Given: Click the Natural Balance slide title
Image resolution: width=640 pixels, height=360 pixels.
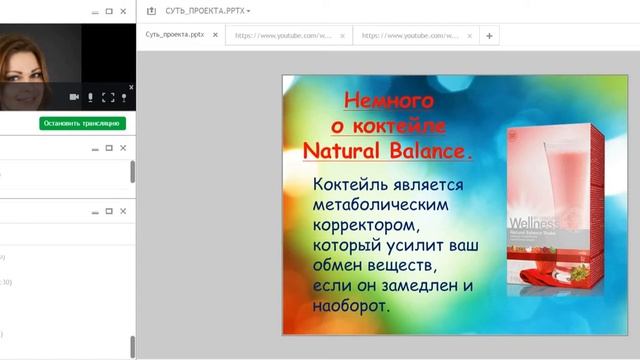Looking at the screenshot, I should click(387, 126).
